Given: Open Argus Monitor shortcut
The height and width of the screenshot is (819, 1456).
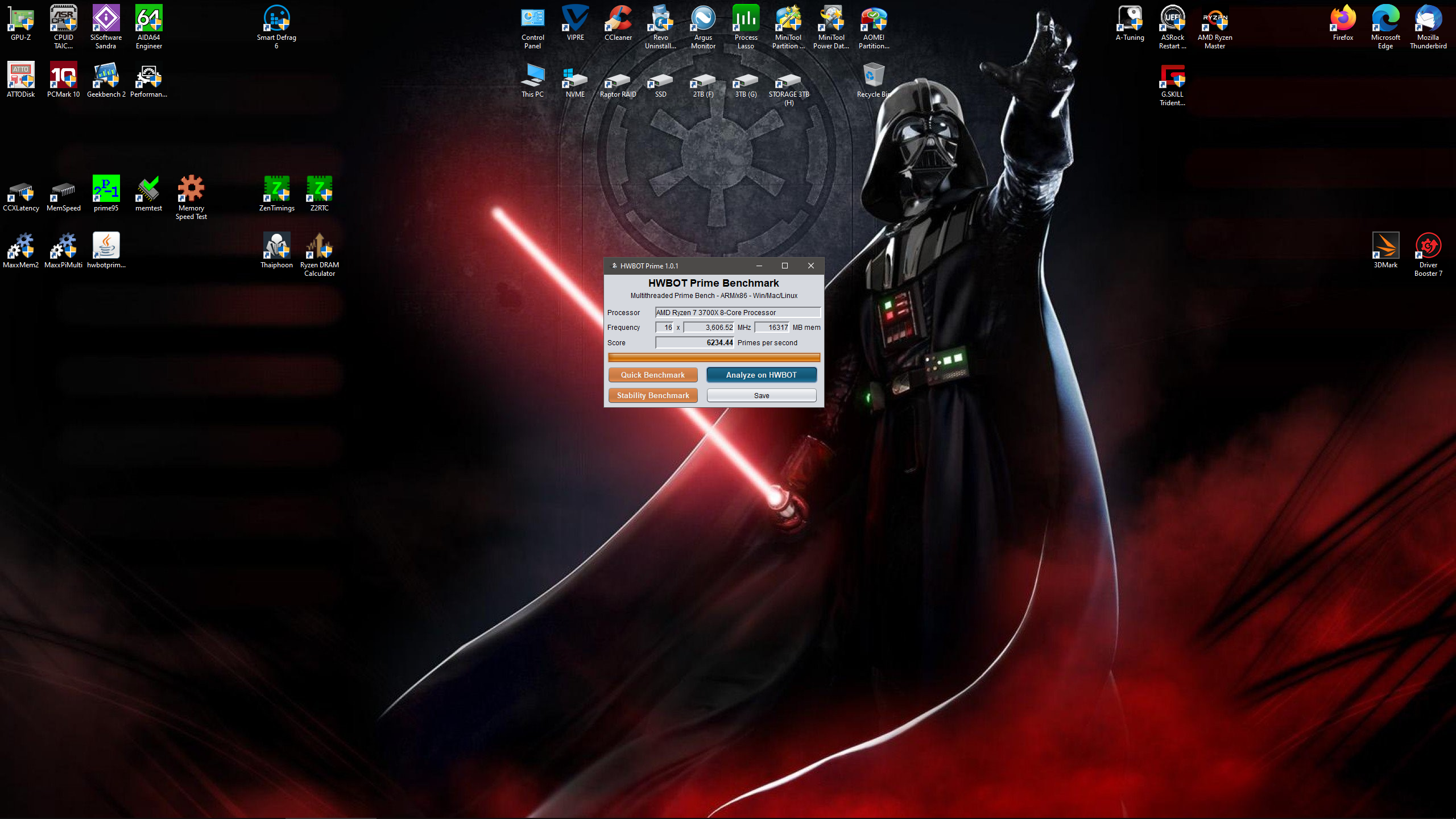Looking at the screenshot, I should (x=704, y=27).
